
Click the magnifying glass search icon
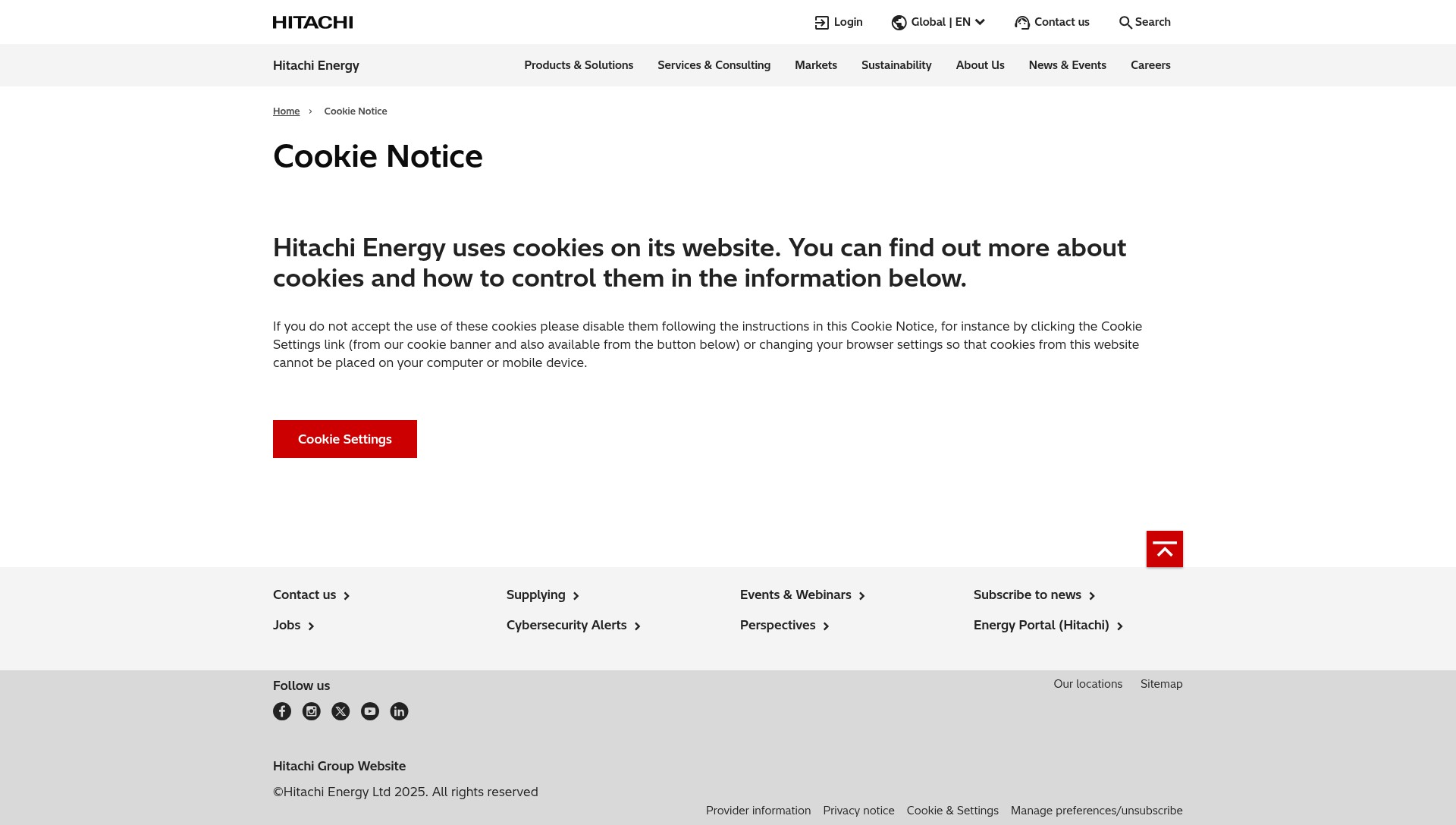point(1125,23)
